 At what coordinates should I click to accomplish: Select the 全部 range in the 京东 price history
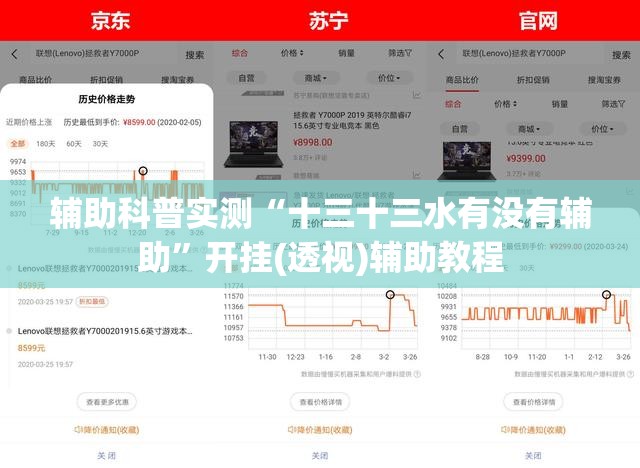(x=18, y=144)
